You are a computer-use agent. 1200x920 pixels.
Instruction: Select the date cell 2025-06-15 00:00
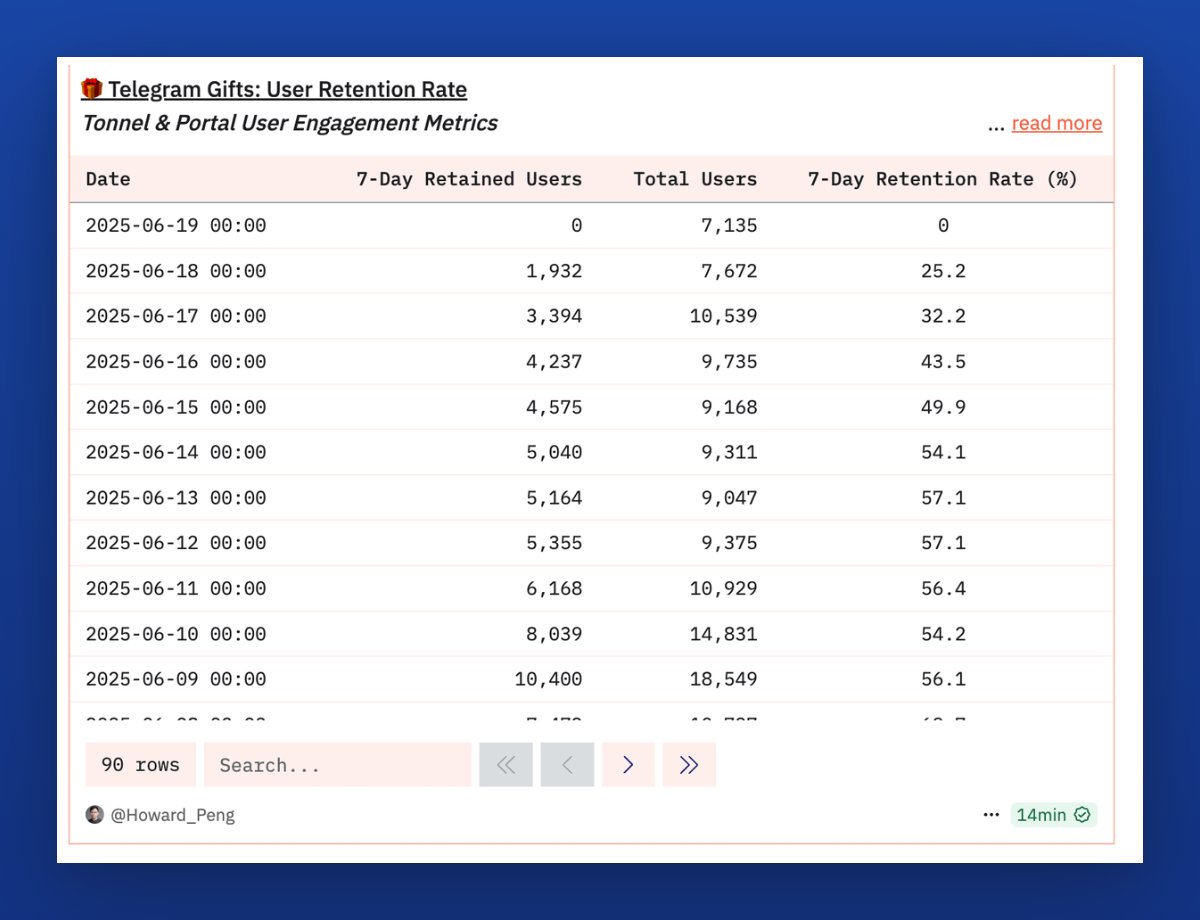click(x=176, y=407)
